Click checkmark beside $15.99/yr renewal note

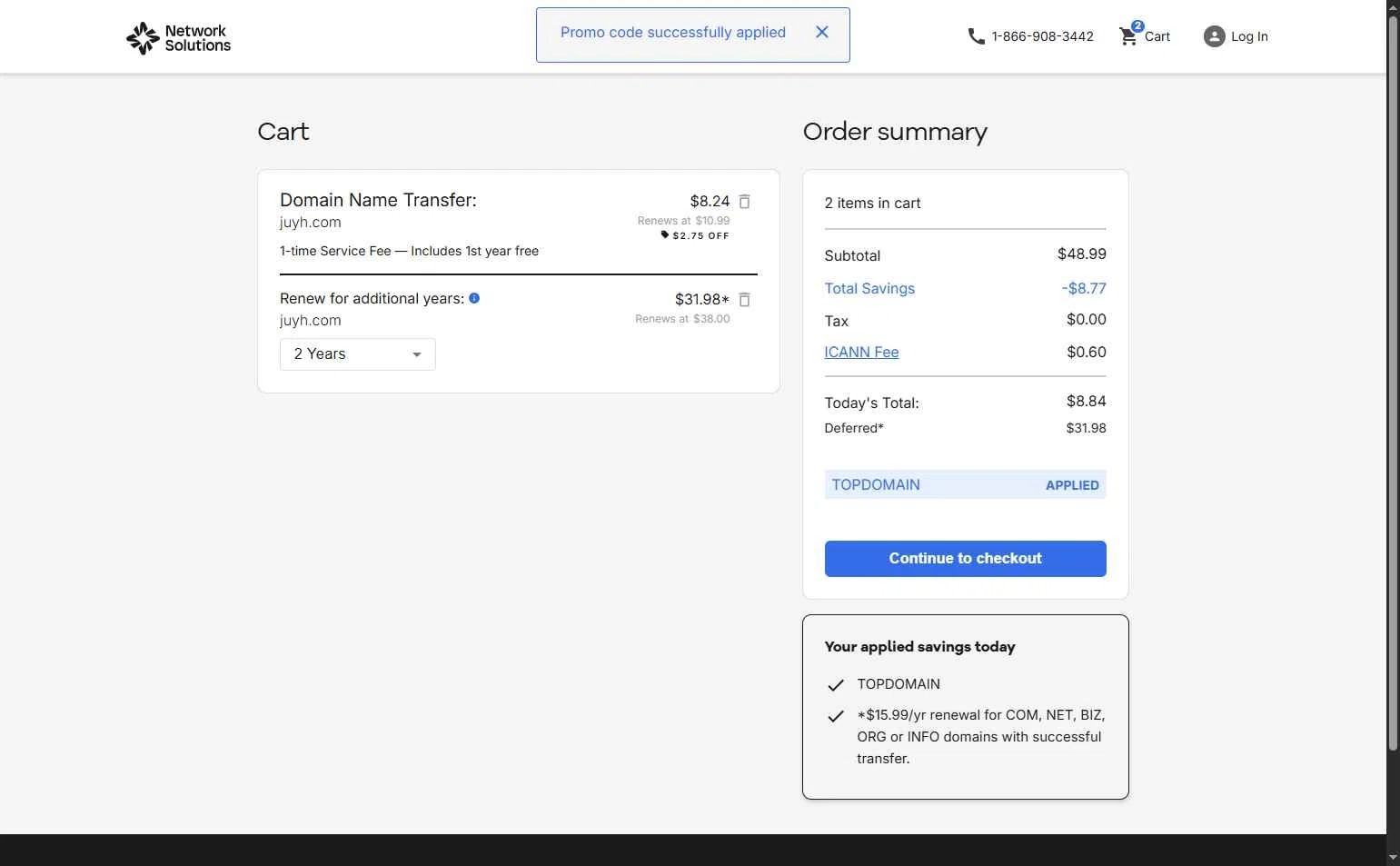(836, 716)
